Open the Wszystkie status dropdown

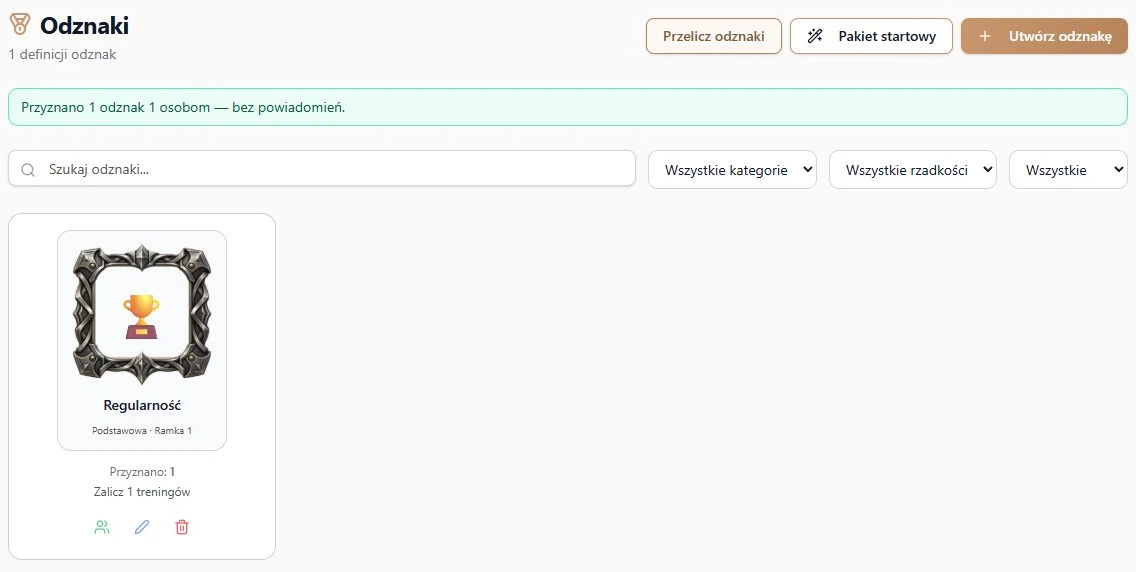1068,170
